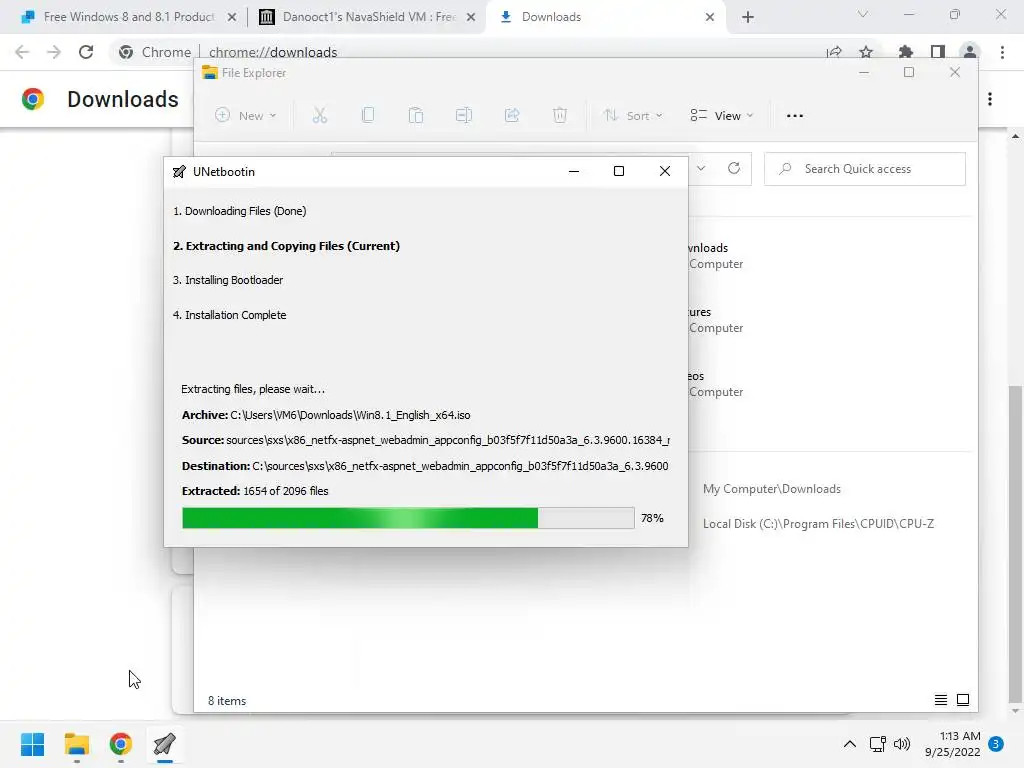Viewport: 1024px width, 768px height.
Task: Click the Search Quick access field
Action: click(x=865, y=169)
